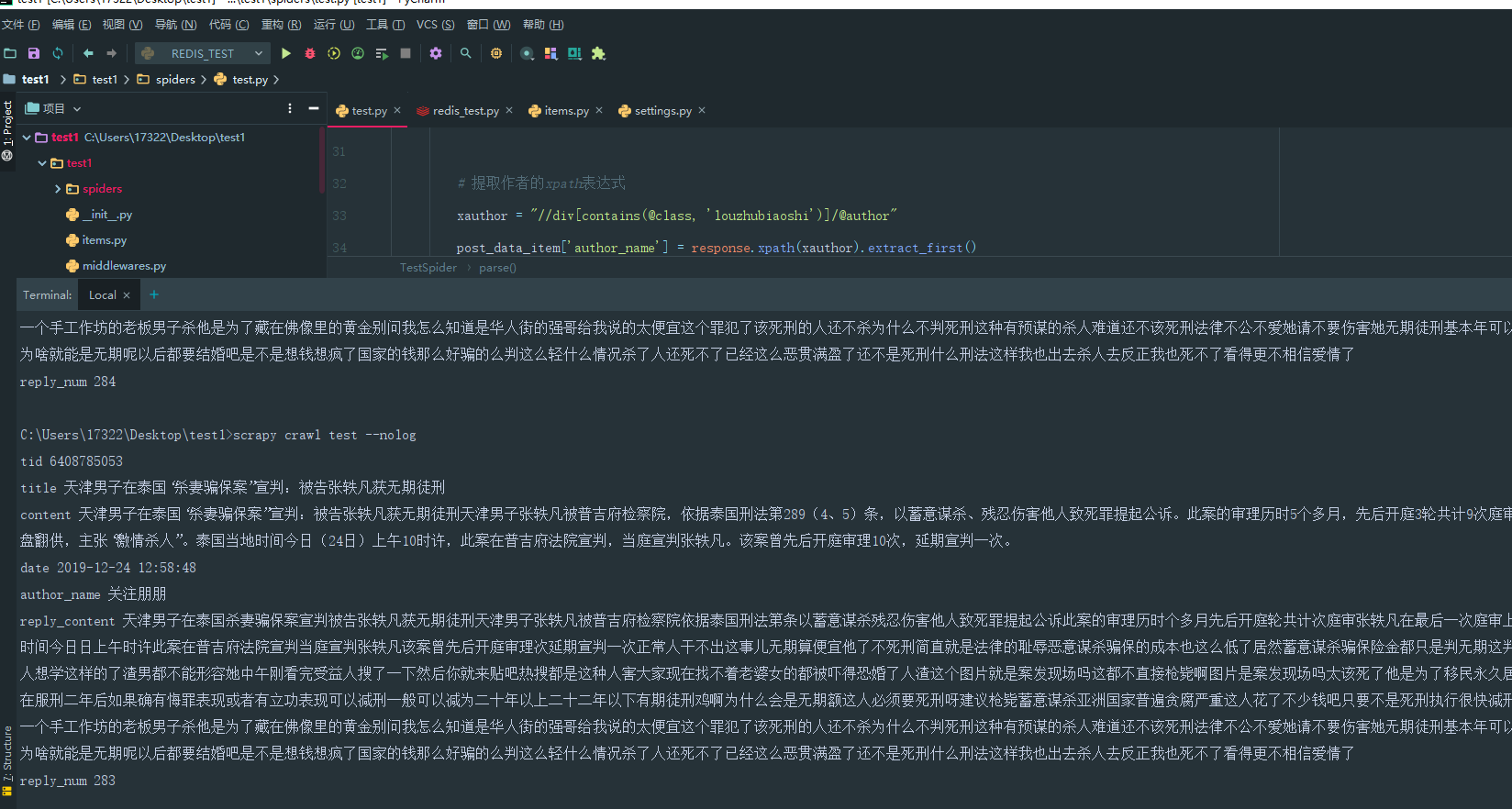Close the settings.py editor tab
The width and height of the screenshot is (1512, 809).
click(702, 110)
